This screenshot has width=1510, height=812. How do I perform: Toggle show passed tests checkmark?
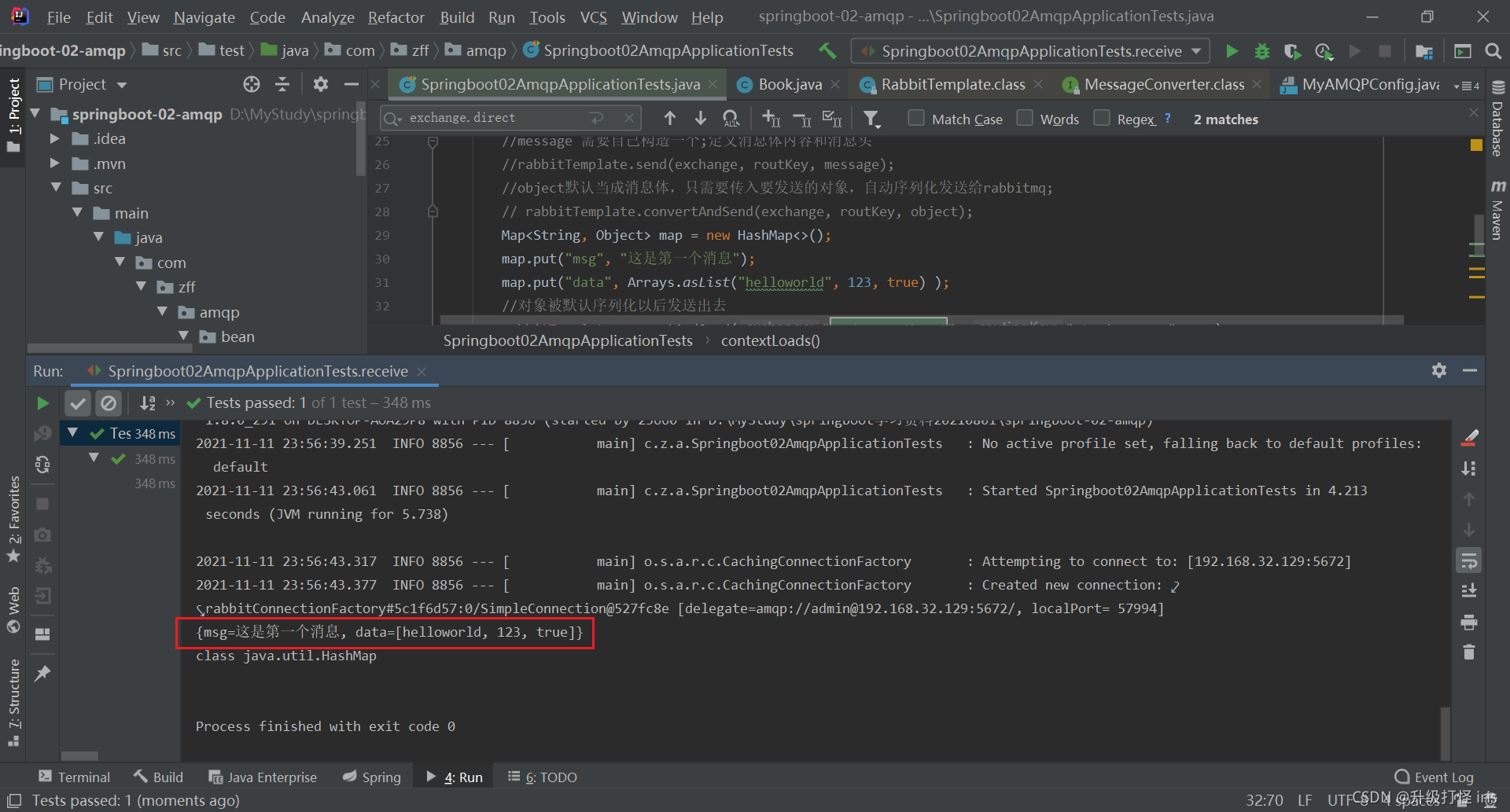pos(77,403)
